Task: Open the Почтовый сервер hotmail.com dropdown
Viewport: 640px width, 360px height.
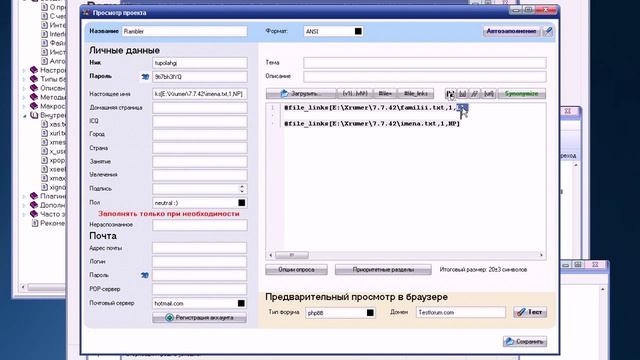Action: click(x=241, y=303)
